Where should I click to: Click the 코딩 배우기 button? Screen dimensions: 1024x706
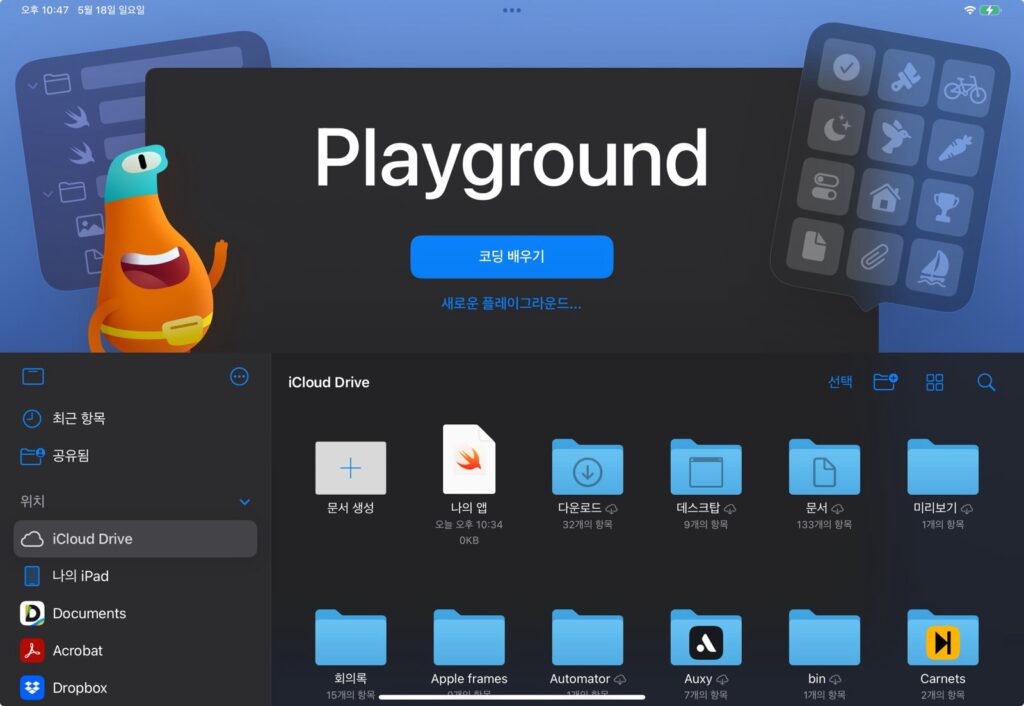pyautogui.click(x=511, y=257)
